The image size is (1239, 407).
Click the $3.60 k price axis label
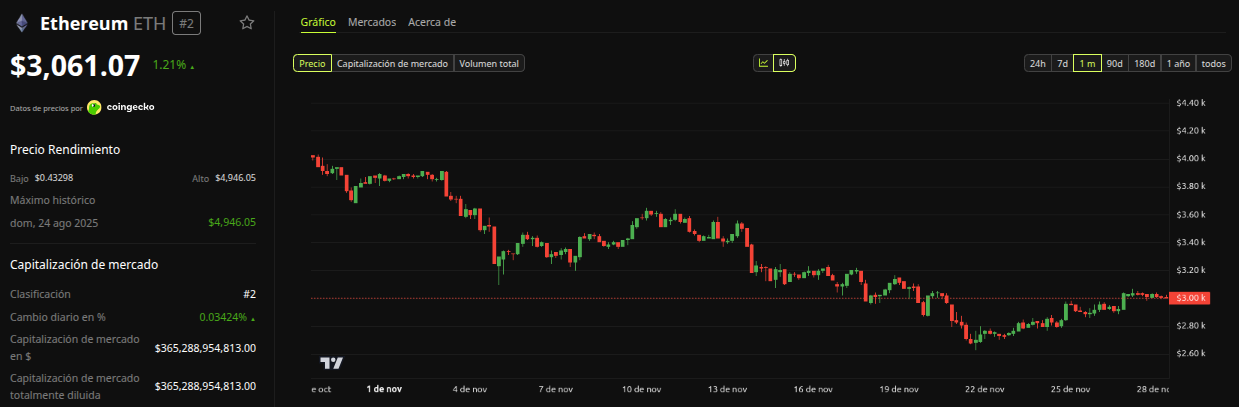tap(1192, 214)
